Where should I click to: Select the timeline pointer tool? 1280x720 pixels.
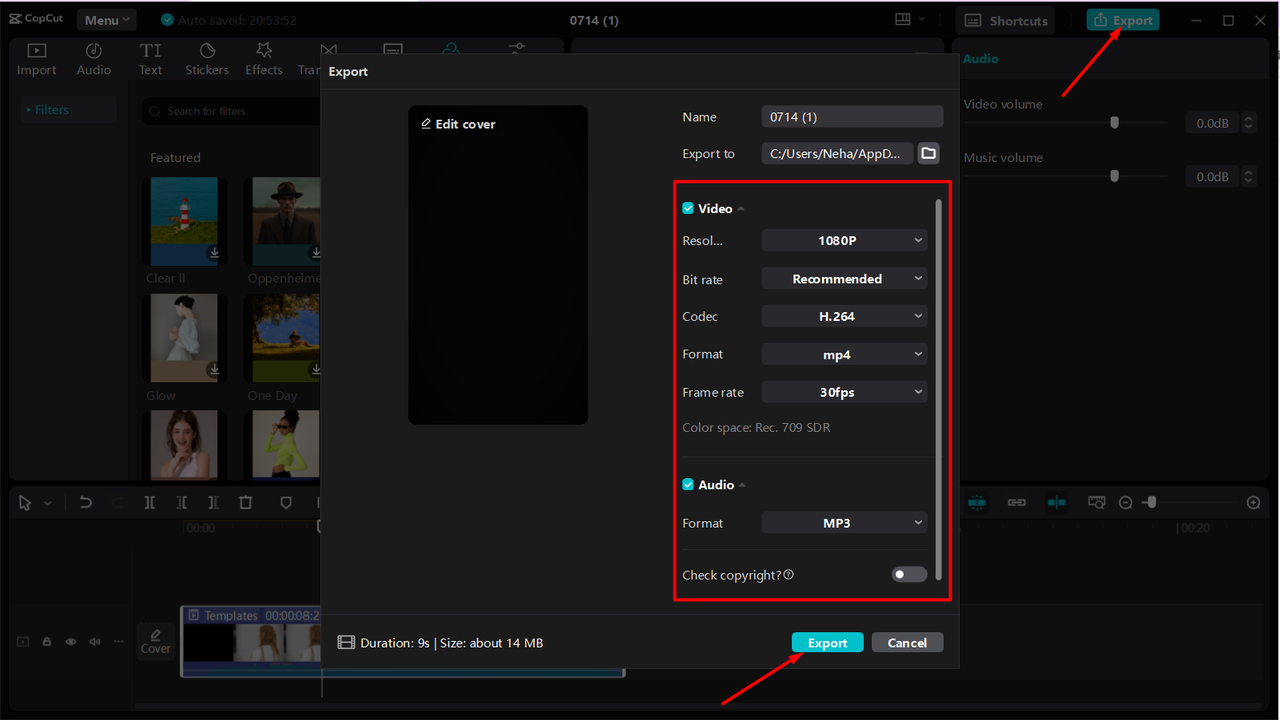25,503
